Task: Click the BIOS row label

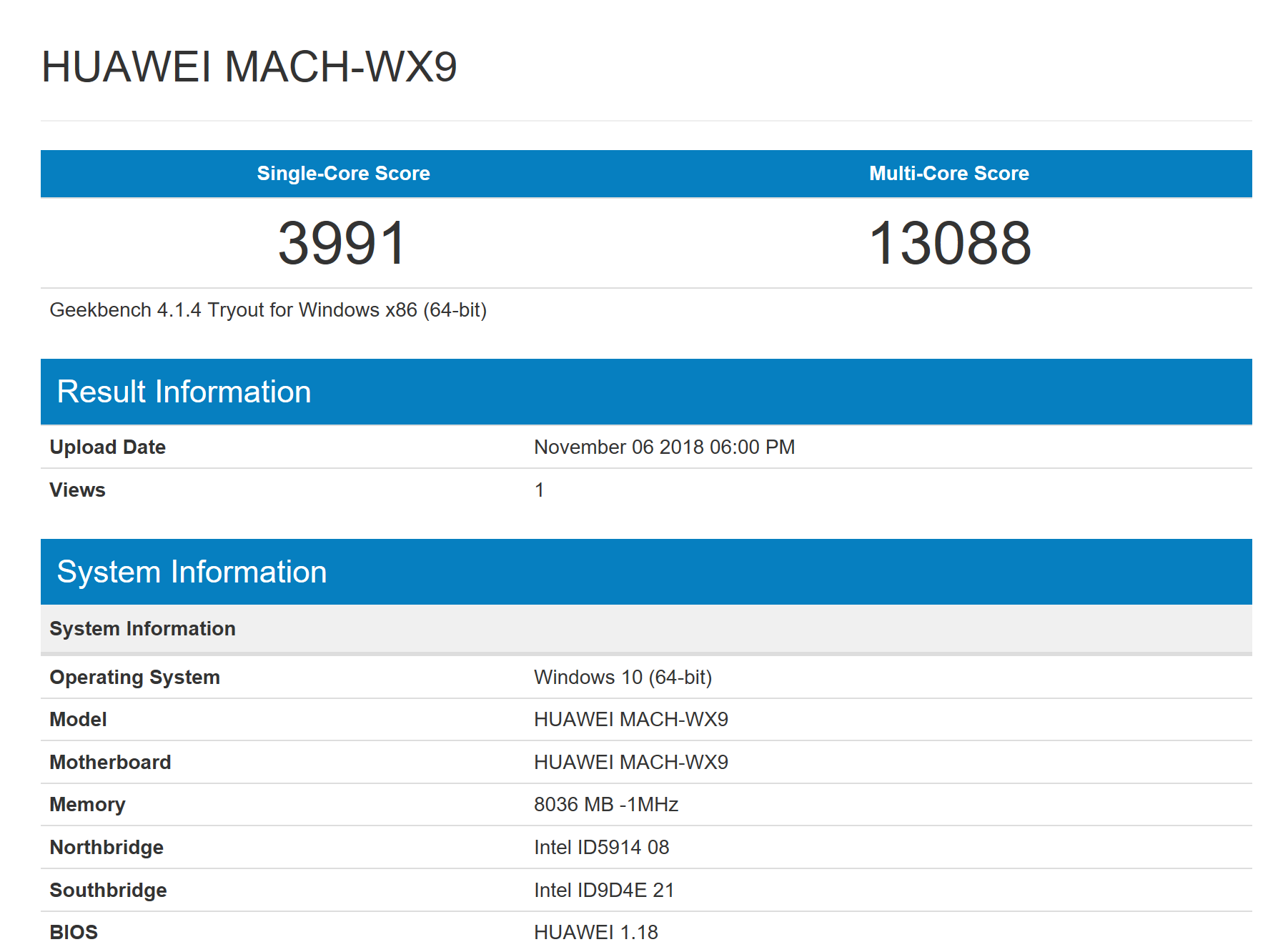Action: pyautogui.click(x=74, y=933)
